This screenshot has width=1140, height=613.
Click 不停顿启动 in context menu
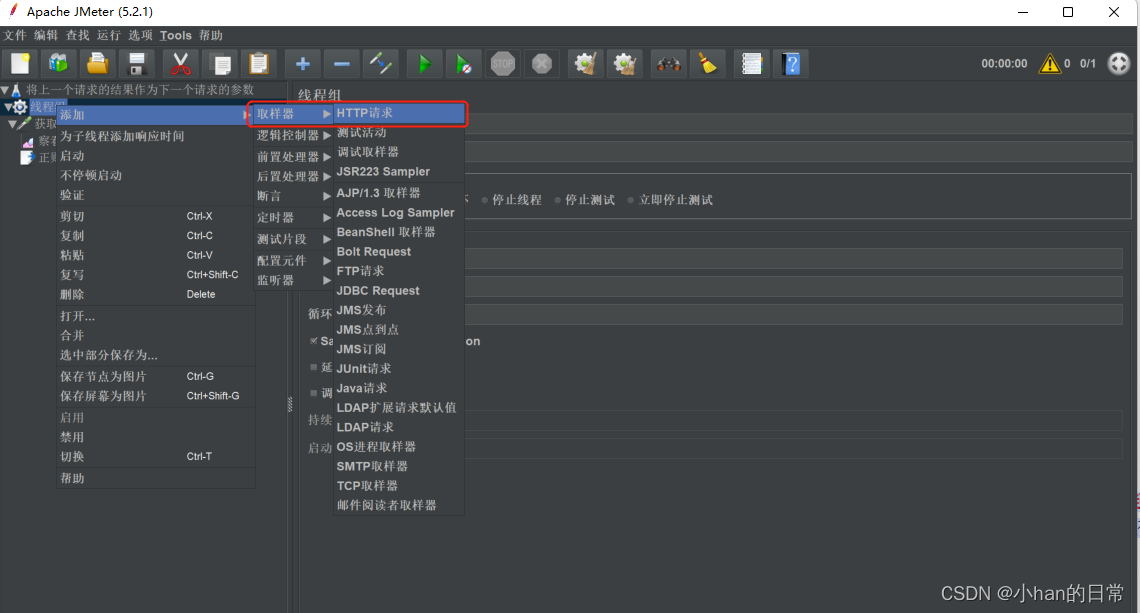[x=156, y=175]
